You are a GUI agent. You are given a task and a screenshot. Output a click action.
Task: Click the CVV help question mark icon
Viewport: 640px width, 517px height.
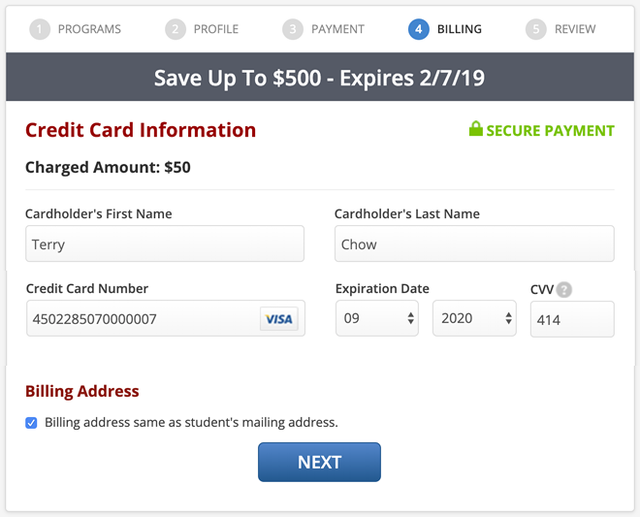565,291
